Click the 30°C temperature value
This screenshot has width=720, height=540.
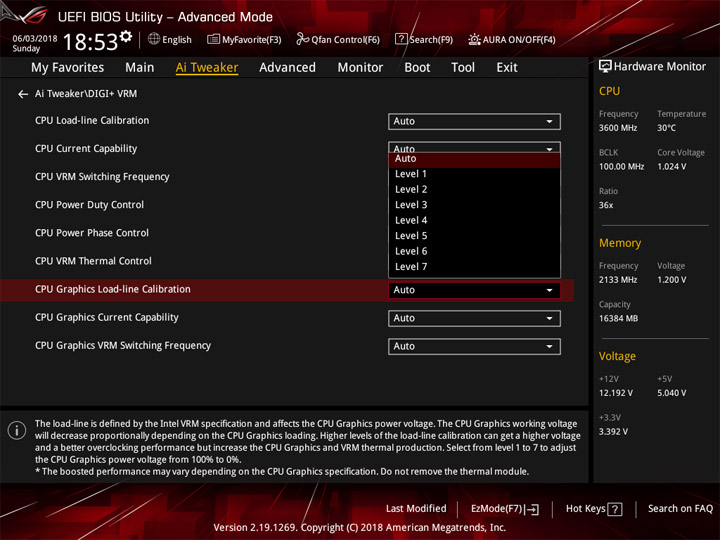tap(666, 128)
